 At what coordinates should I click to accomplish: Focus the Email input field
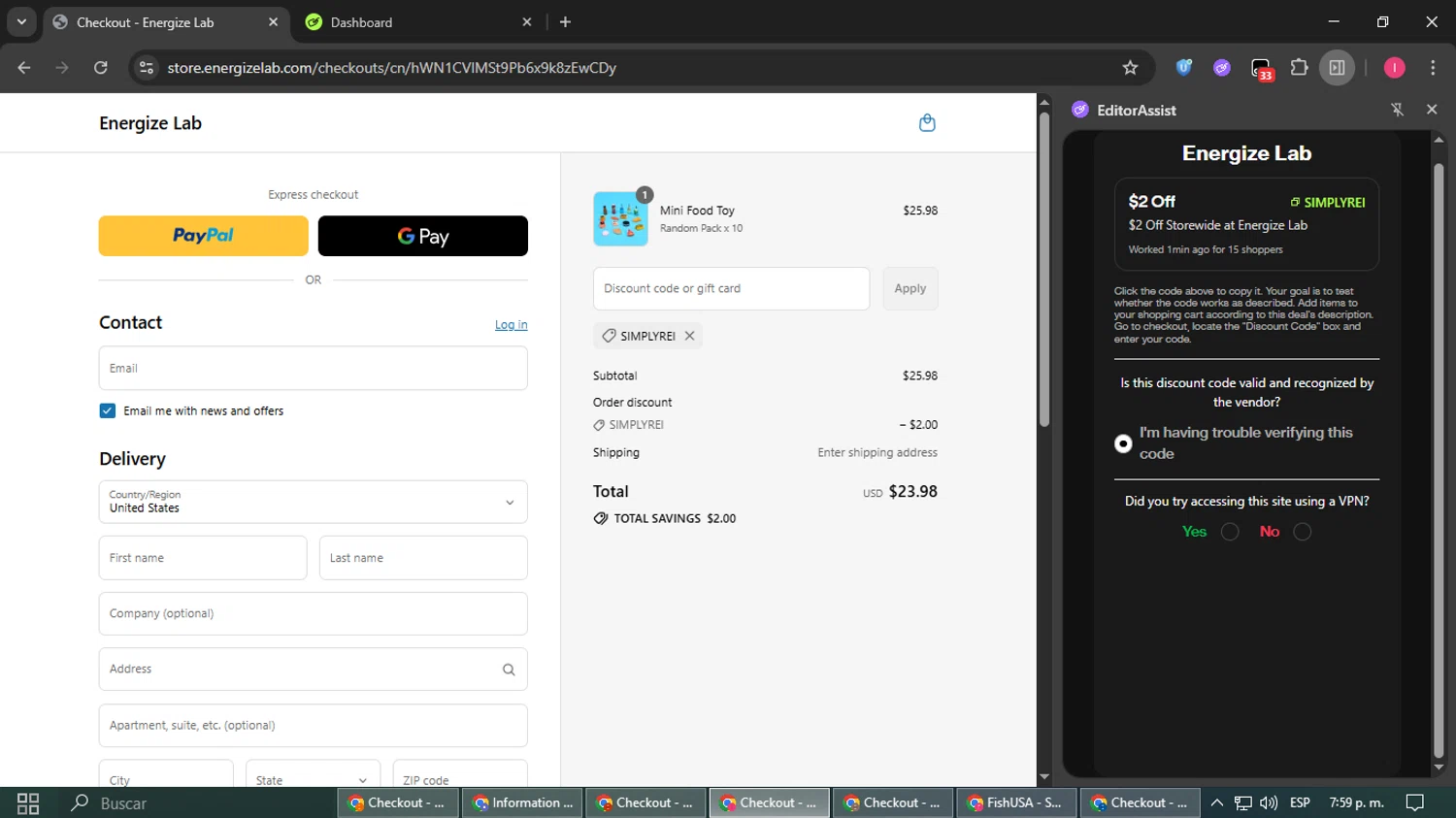click(314, 368)
